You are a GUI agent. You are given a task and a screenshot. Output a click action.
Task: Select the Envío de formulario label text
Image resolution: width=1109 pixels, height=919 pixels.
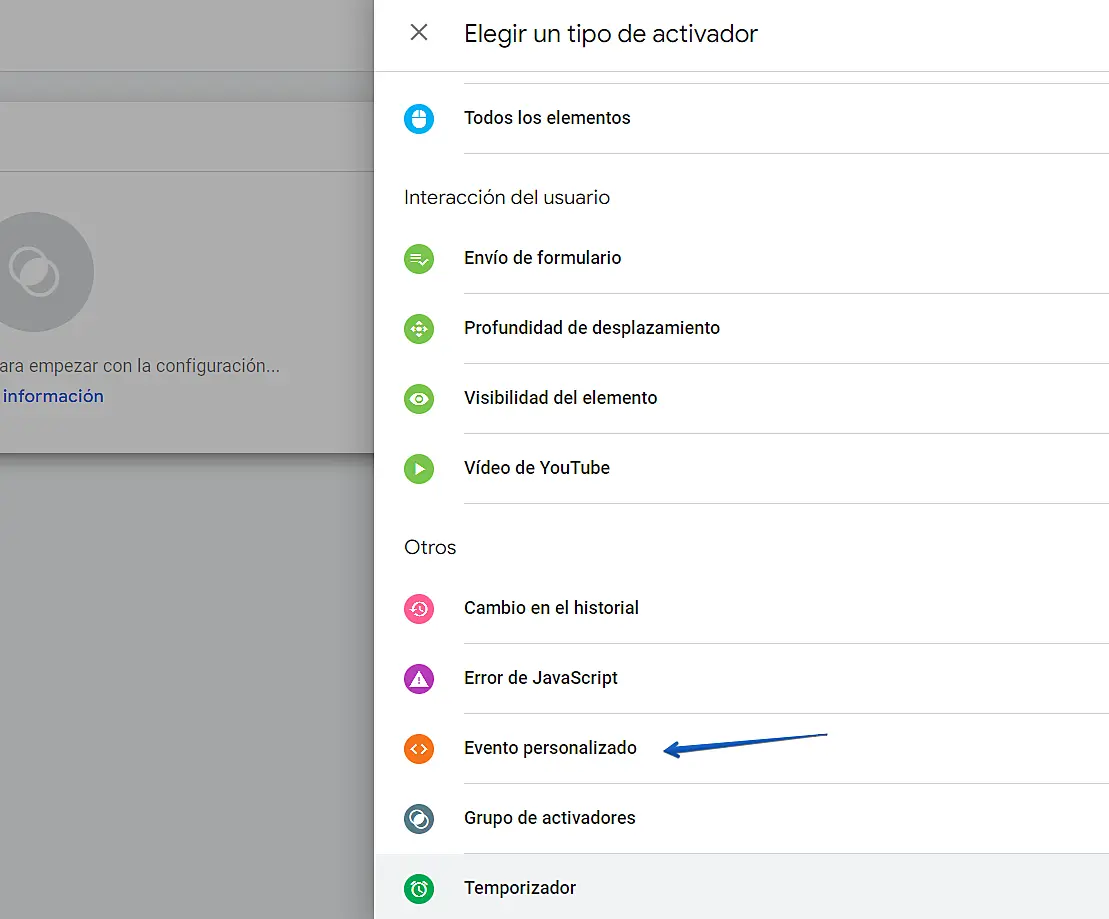[x=542, y=258]
